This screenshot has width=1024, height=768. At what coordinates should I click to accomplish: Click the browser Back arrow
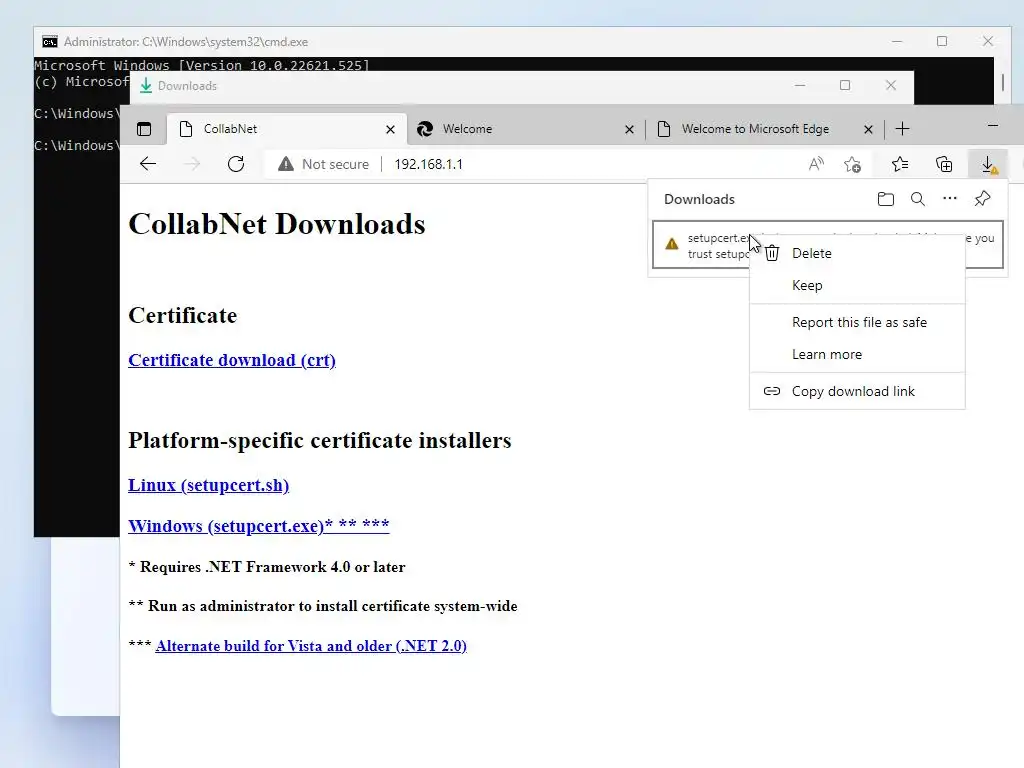(x=148, y=164)
